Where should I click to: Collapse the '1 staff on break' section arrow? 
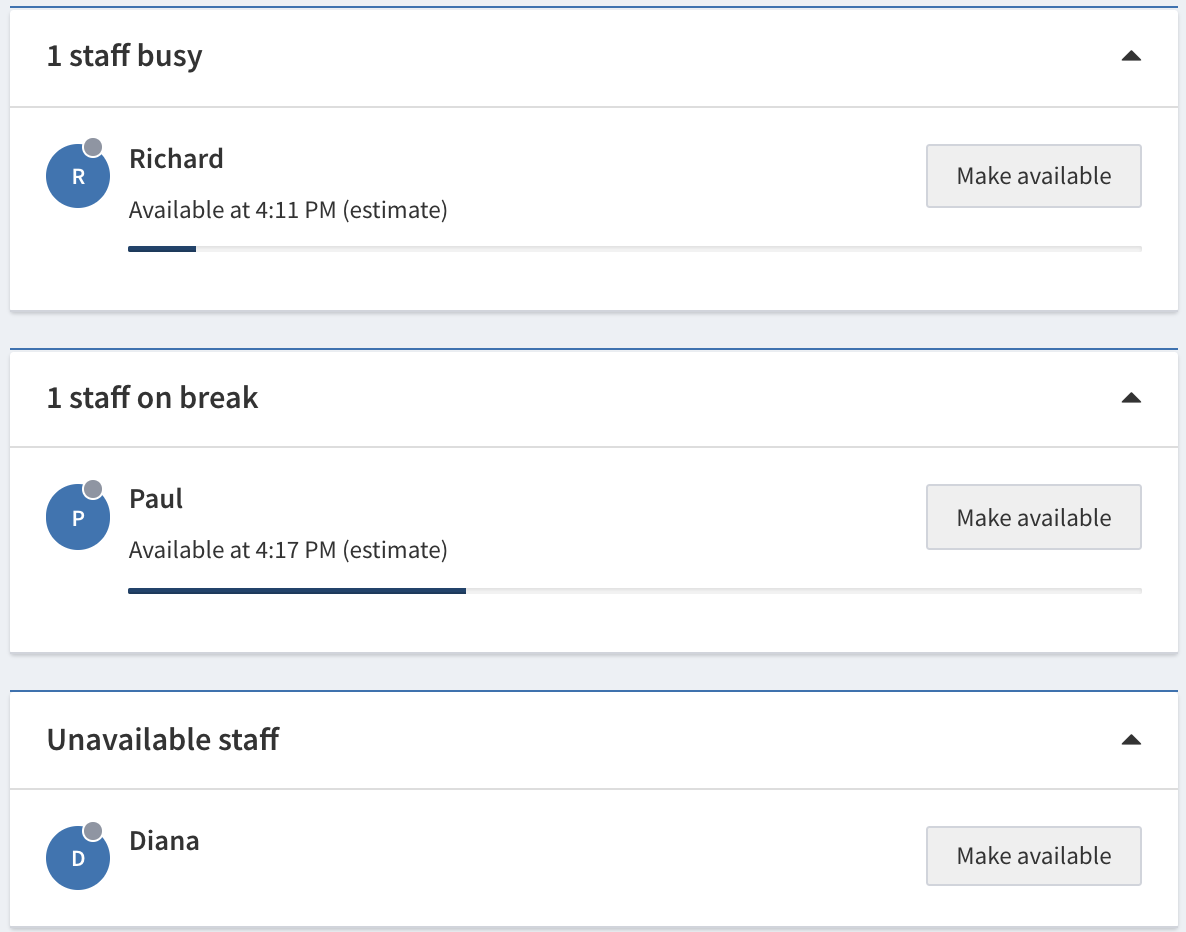point(1131,398)
